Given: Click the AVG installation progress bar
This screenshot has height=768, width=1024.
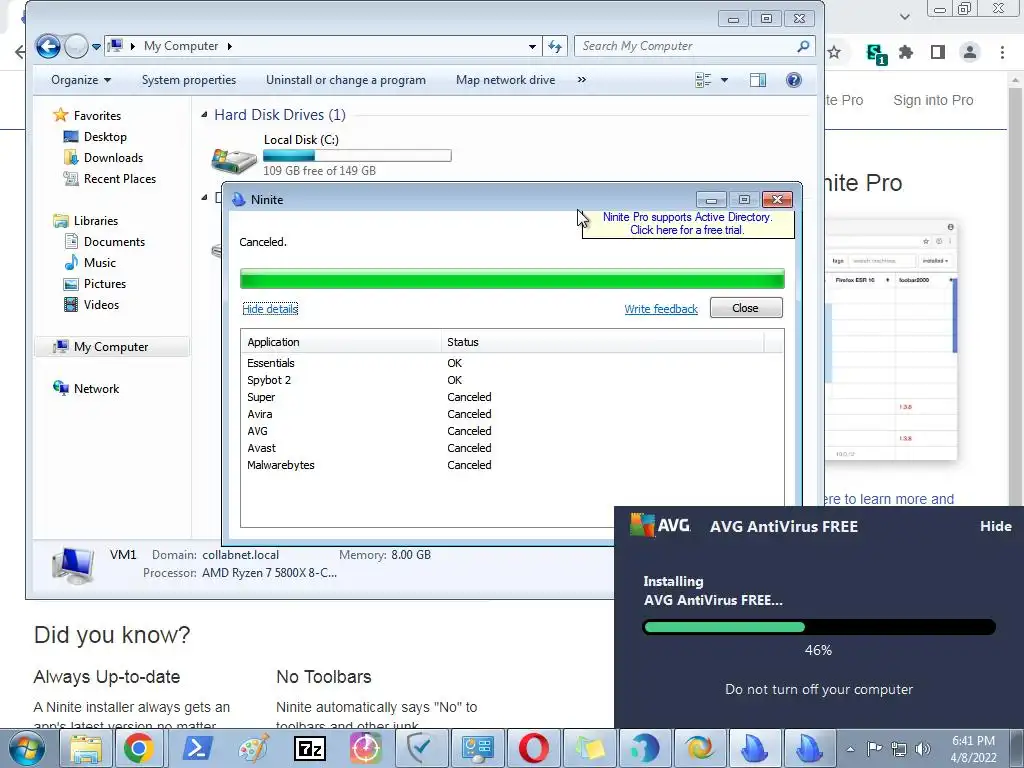Looking at the screenshot, I should pos(819,628).
